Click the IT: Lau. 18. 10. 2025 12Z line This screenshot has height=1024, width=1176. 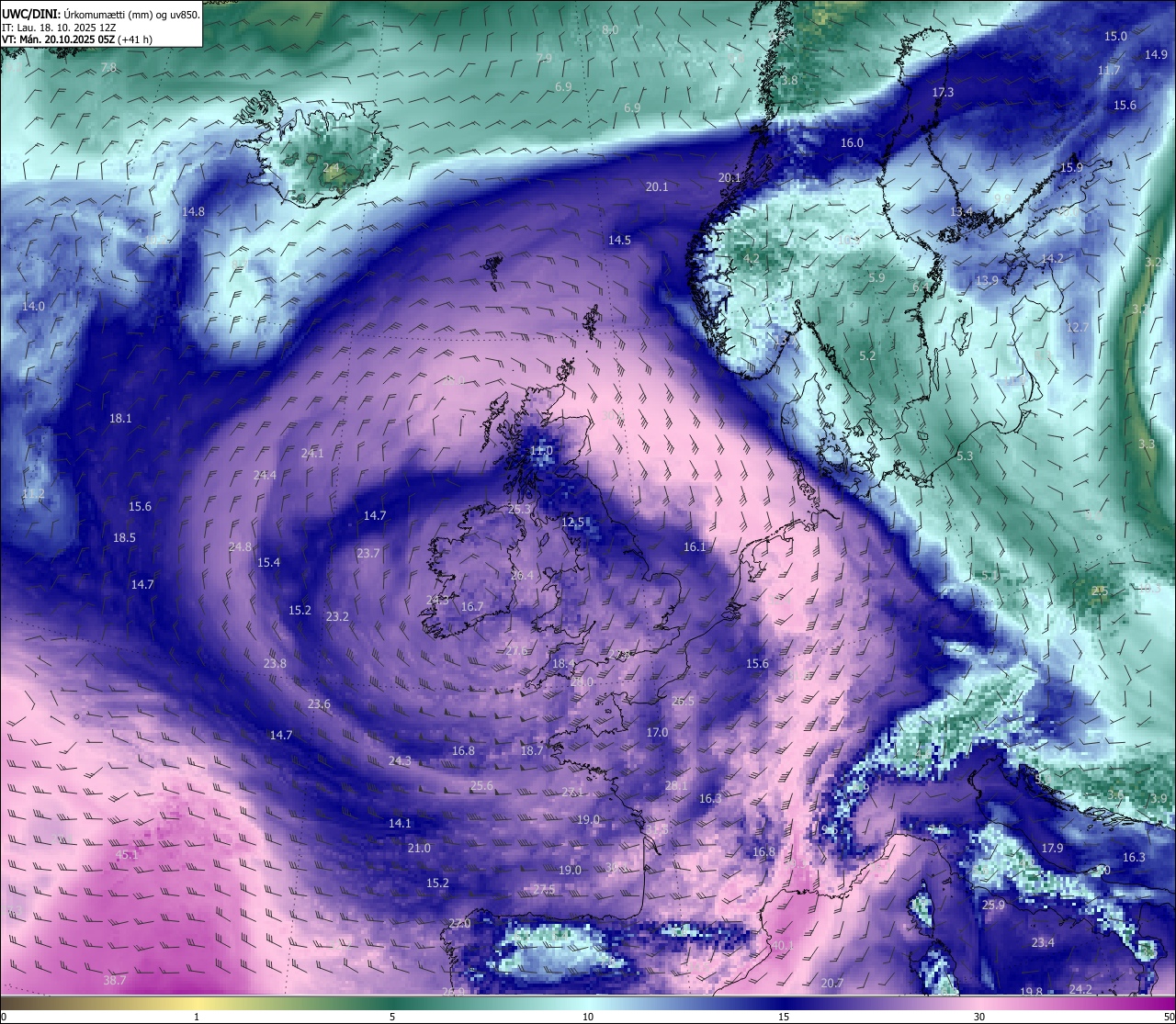tap(59, 28)
